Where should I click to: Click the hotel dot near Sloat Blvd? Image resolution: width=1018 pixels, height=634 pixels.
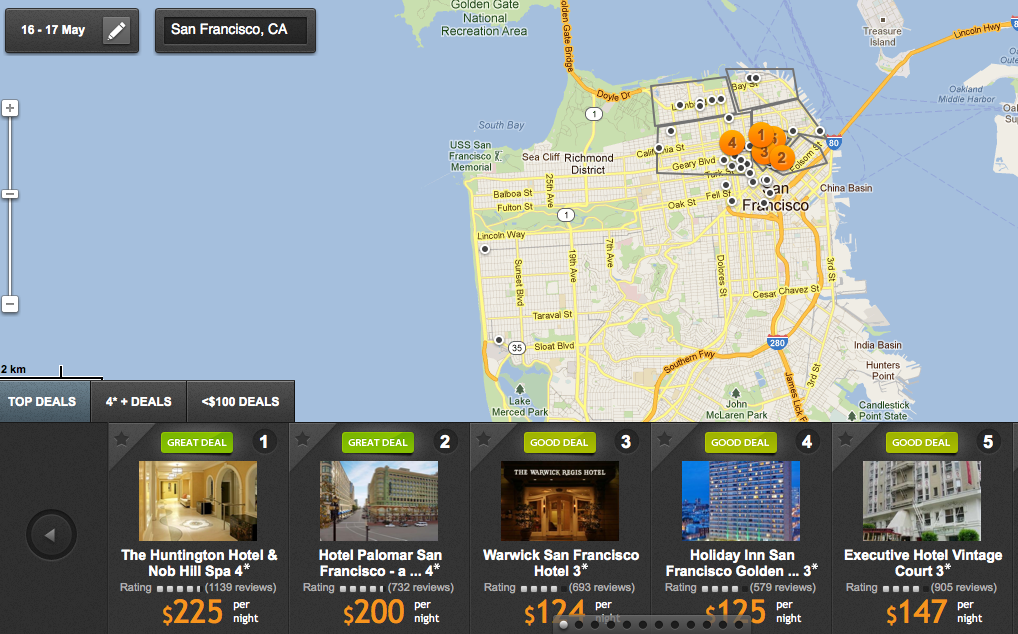click(499, 340)
